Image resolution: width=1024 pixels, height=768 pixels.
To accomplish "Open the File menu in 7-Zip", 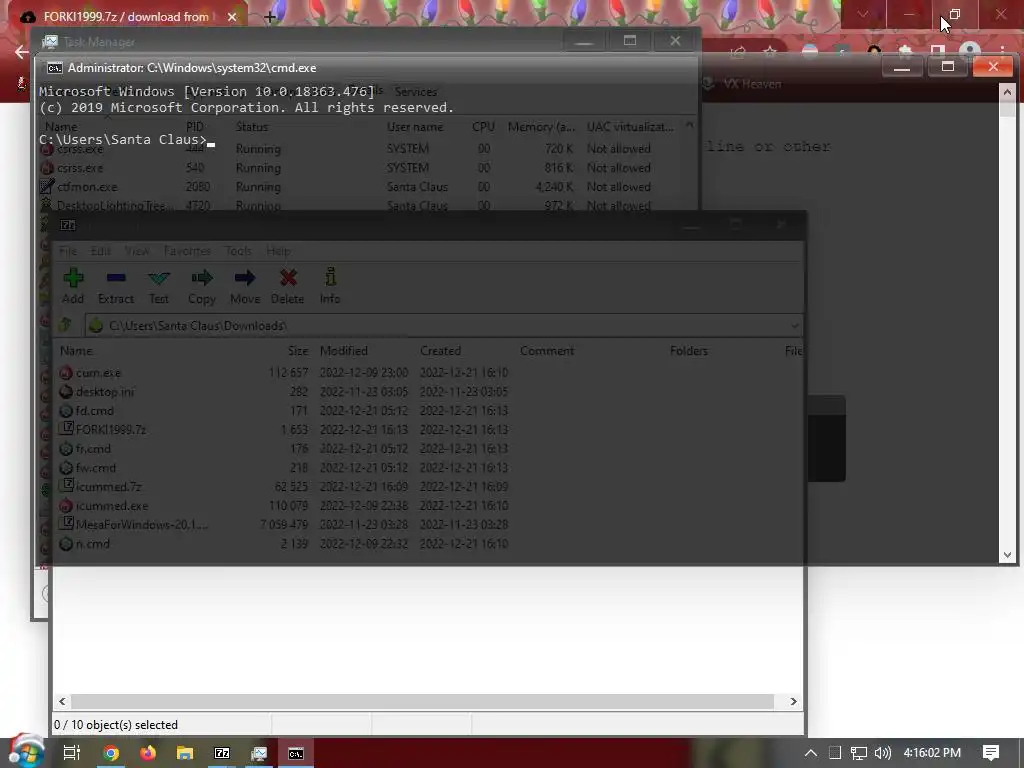I will point(67,251).
